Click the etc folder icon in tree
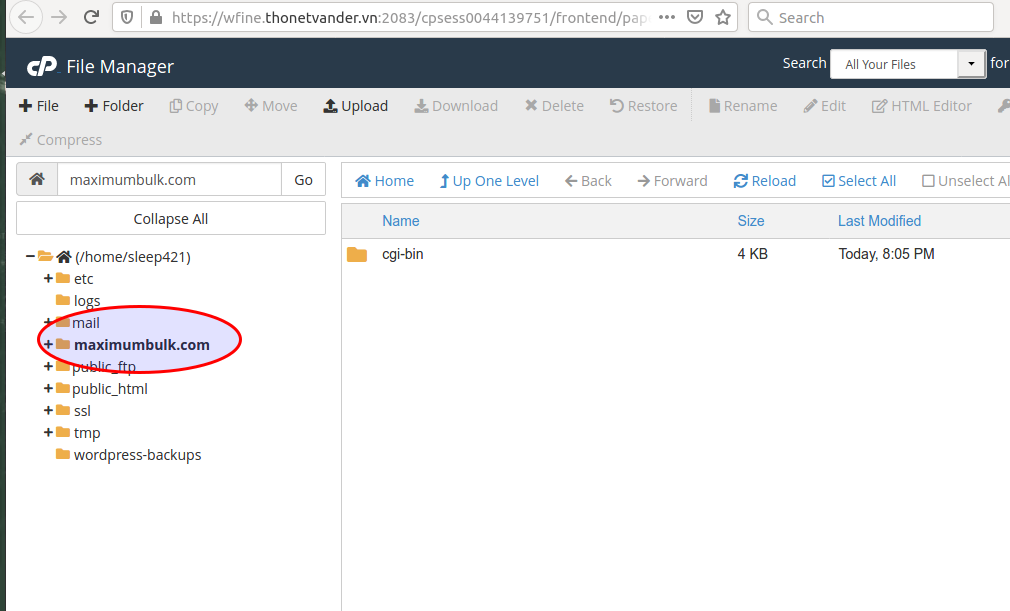Screen dimensions: 1010x611 coord(62,278)
